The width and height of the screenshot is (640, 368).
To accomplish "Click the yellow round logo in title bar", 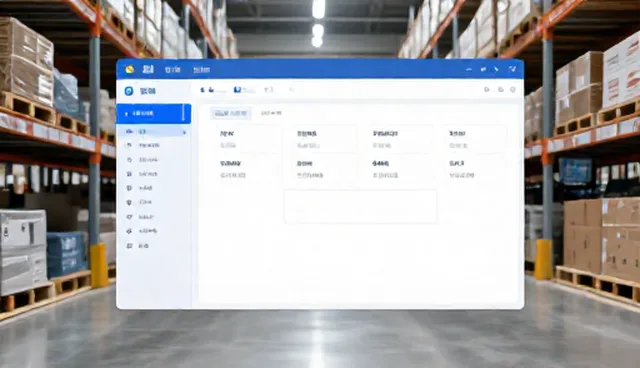I will point(130,69).
